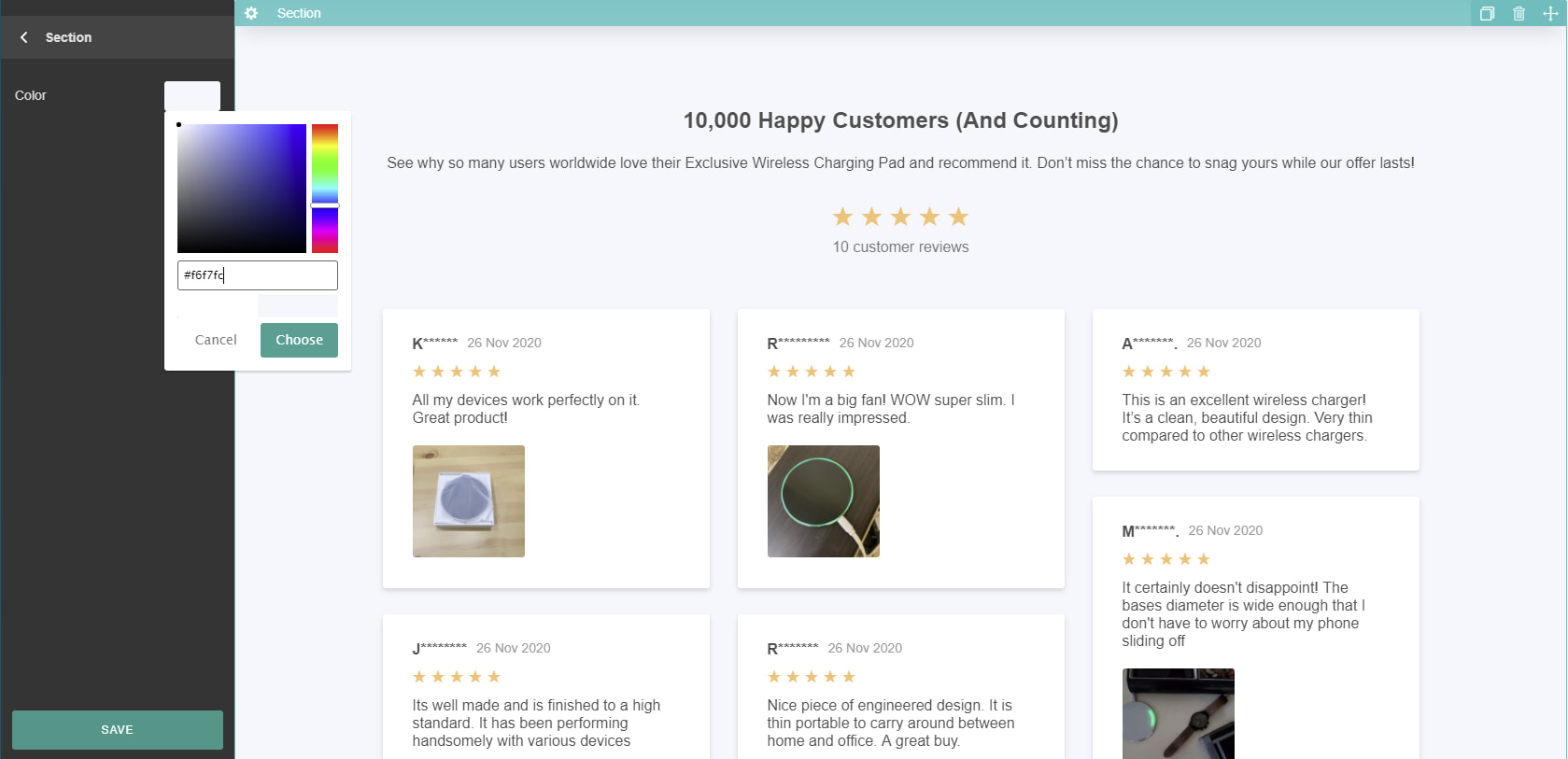Viewport: 1568px width, 759px height.
Task: Click the move section crosshair icon
Action: 1550,14
